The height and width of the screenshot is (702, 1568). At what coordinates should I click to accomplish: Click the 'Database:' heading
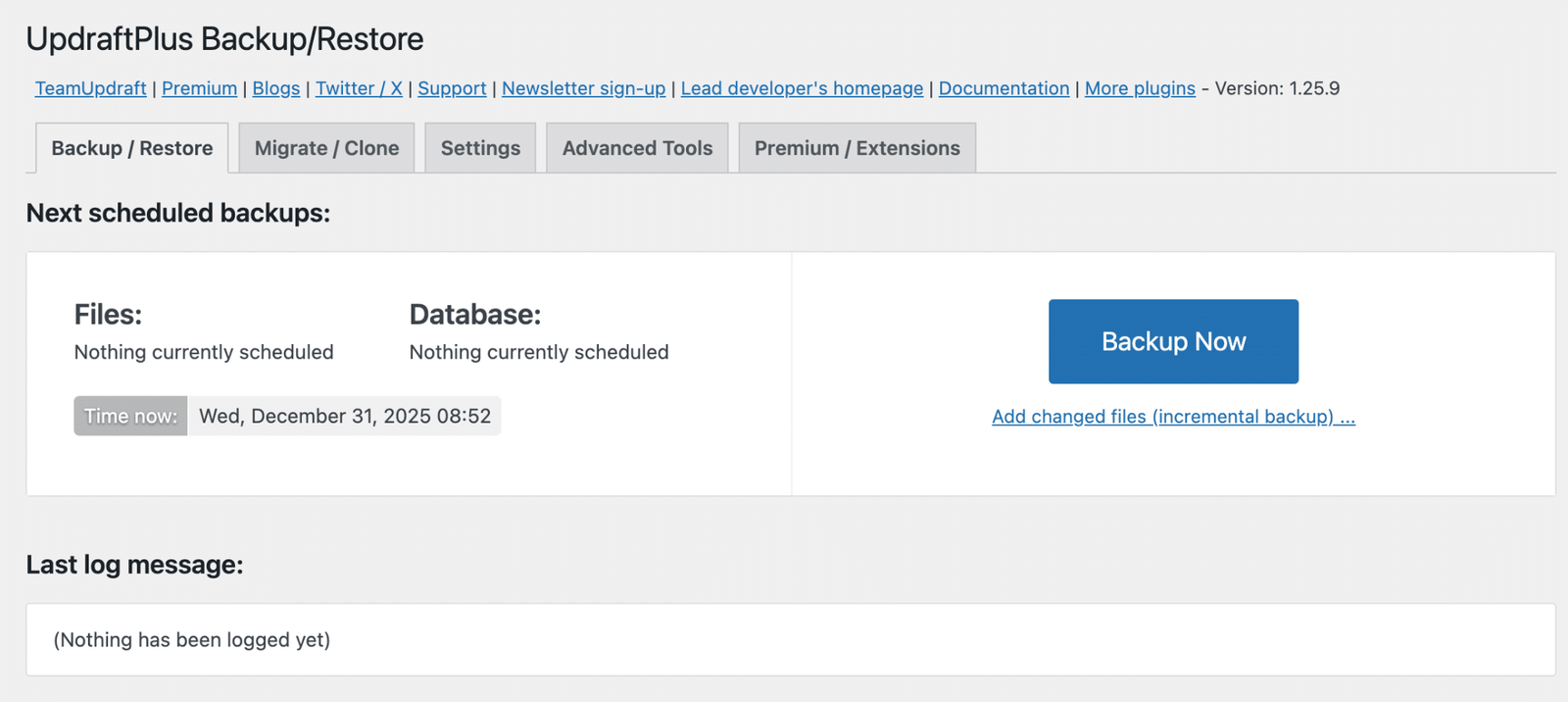pos(475,315)
